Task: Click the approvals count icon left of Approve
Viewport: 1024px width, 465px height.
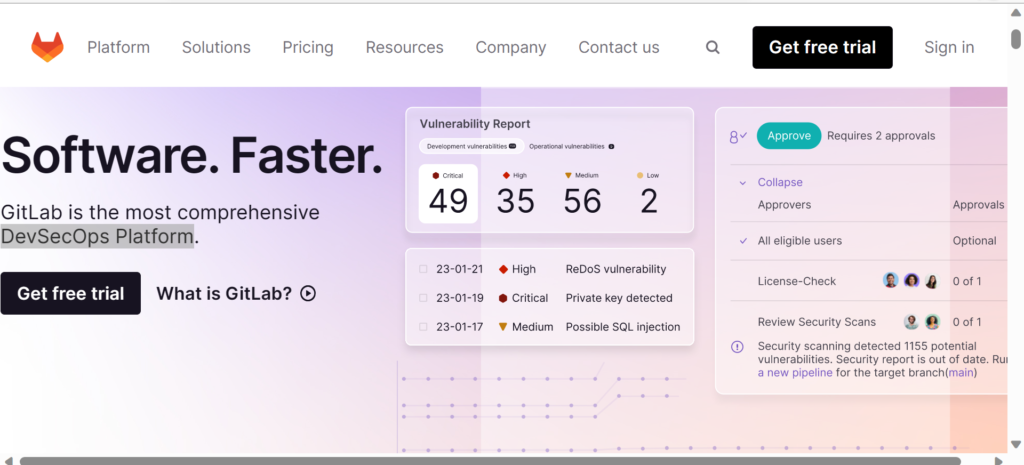Action: (x=738, y=136)
